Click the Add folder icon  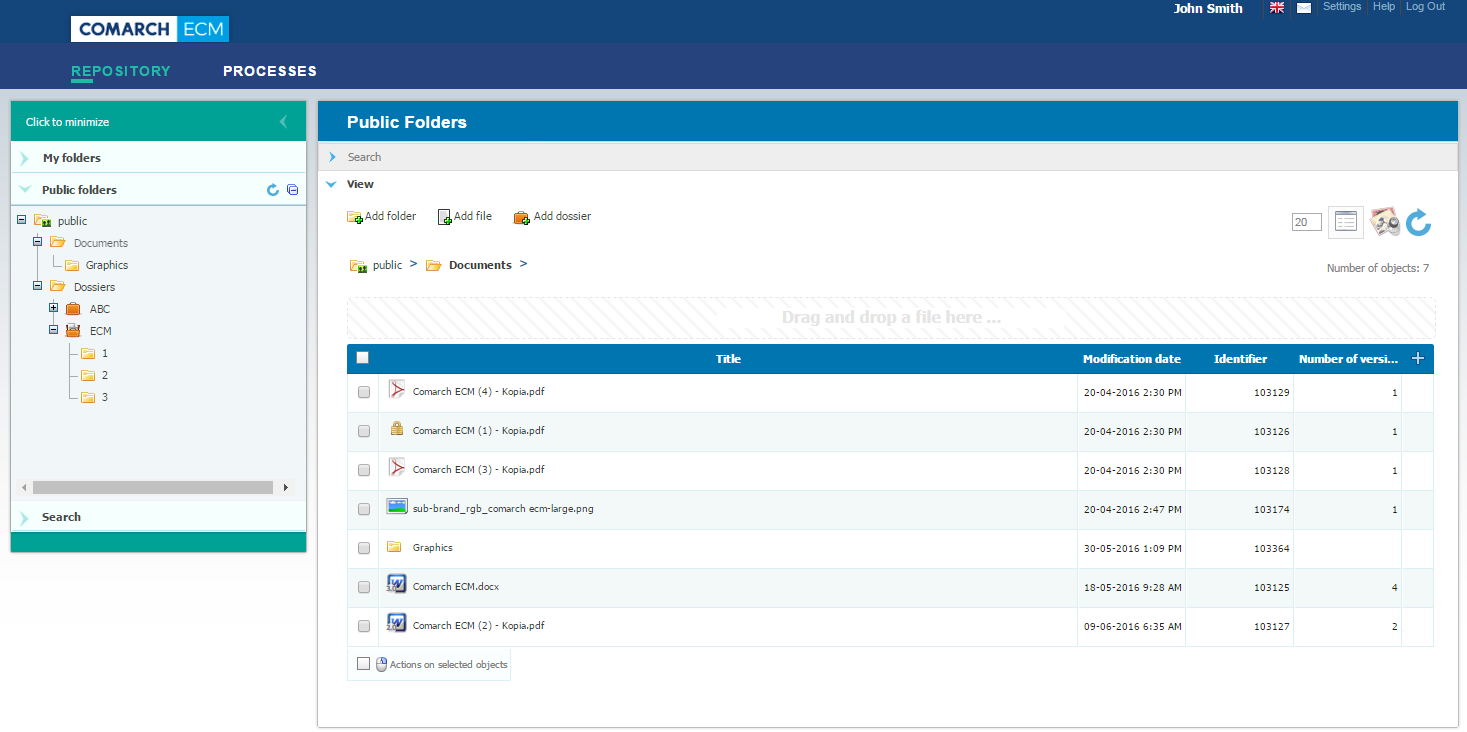click(x=355, y=217)
